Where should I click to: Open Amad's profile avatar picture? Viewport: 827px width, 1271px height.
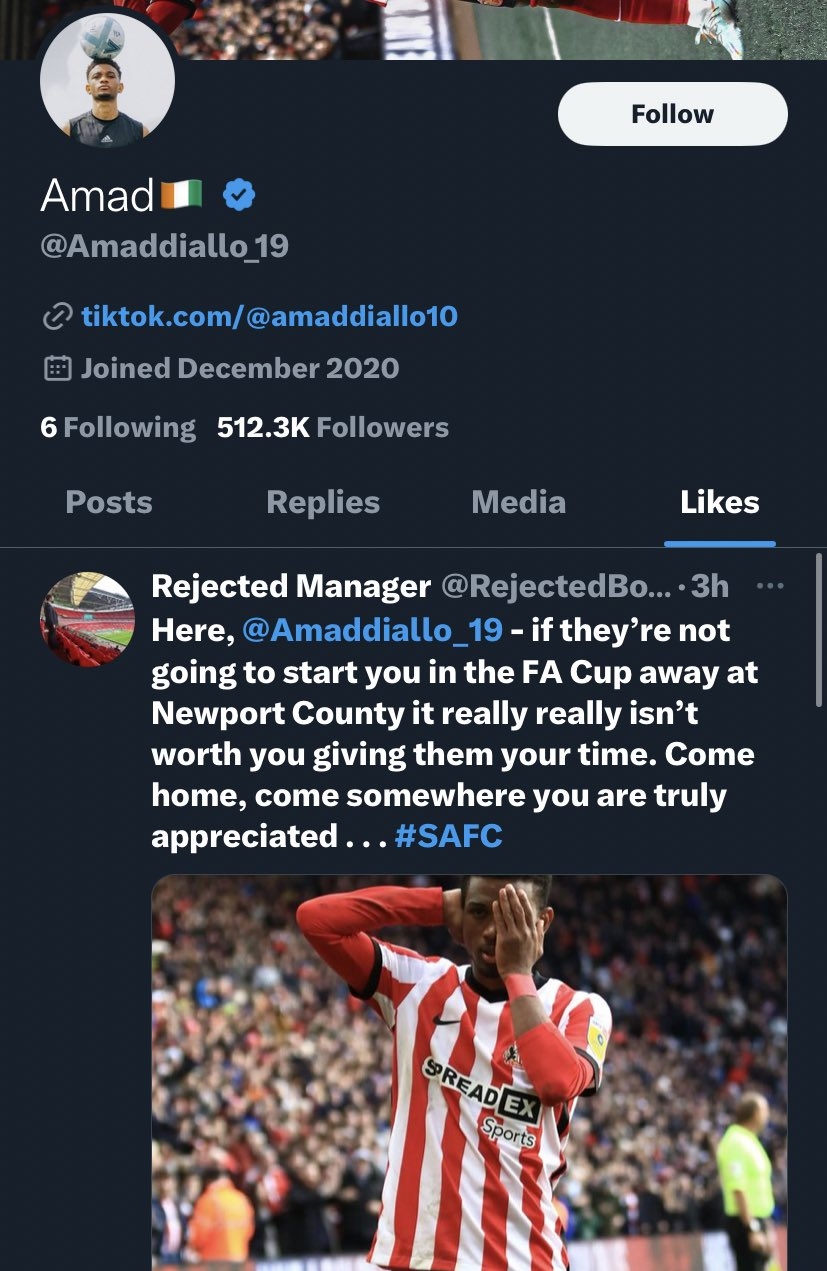[107, 82]
